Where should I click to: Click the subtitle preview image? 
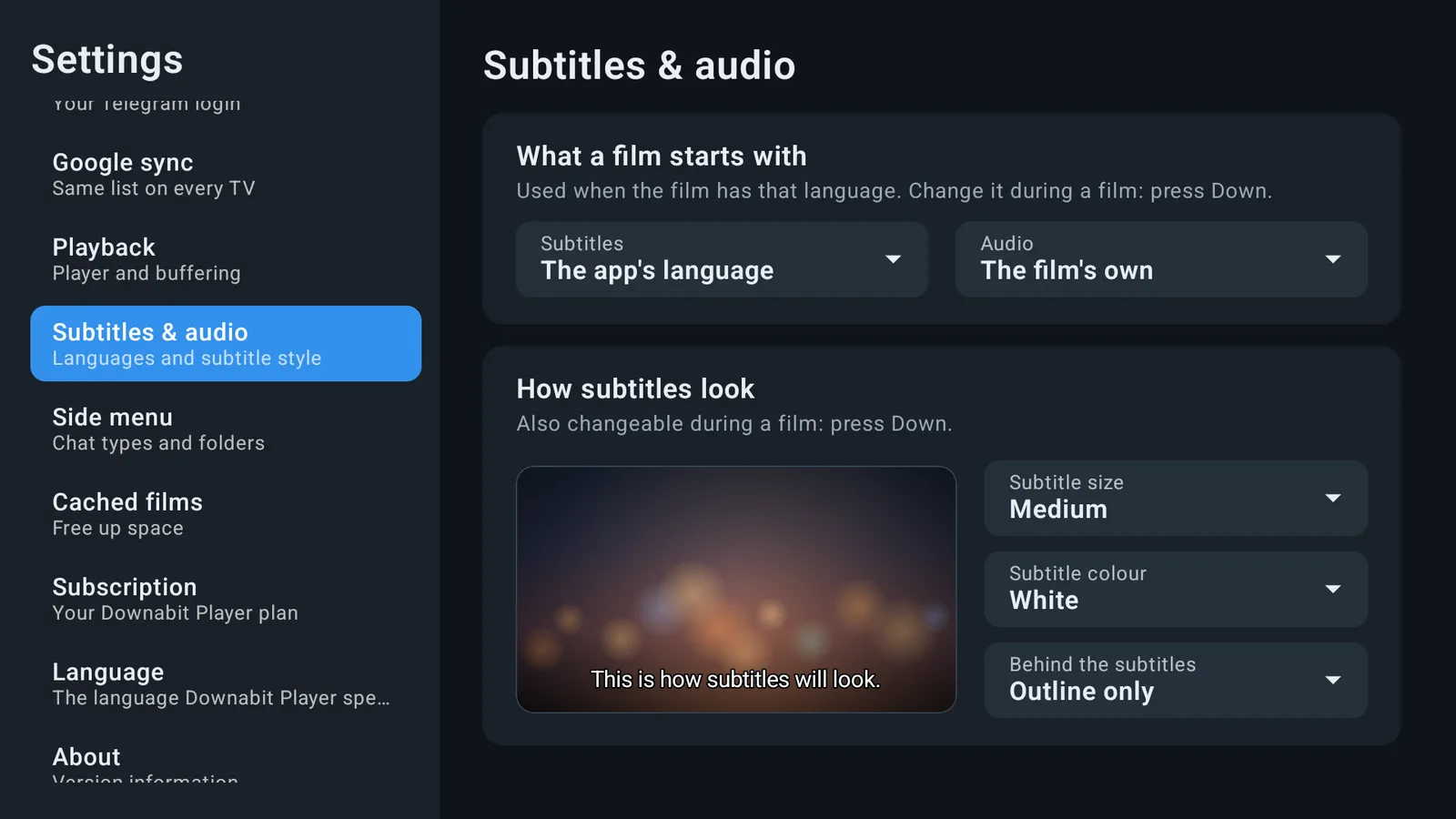click(x=736, y=589)
